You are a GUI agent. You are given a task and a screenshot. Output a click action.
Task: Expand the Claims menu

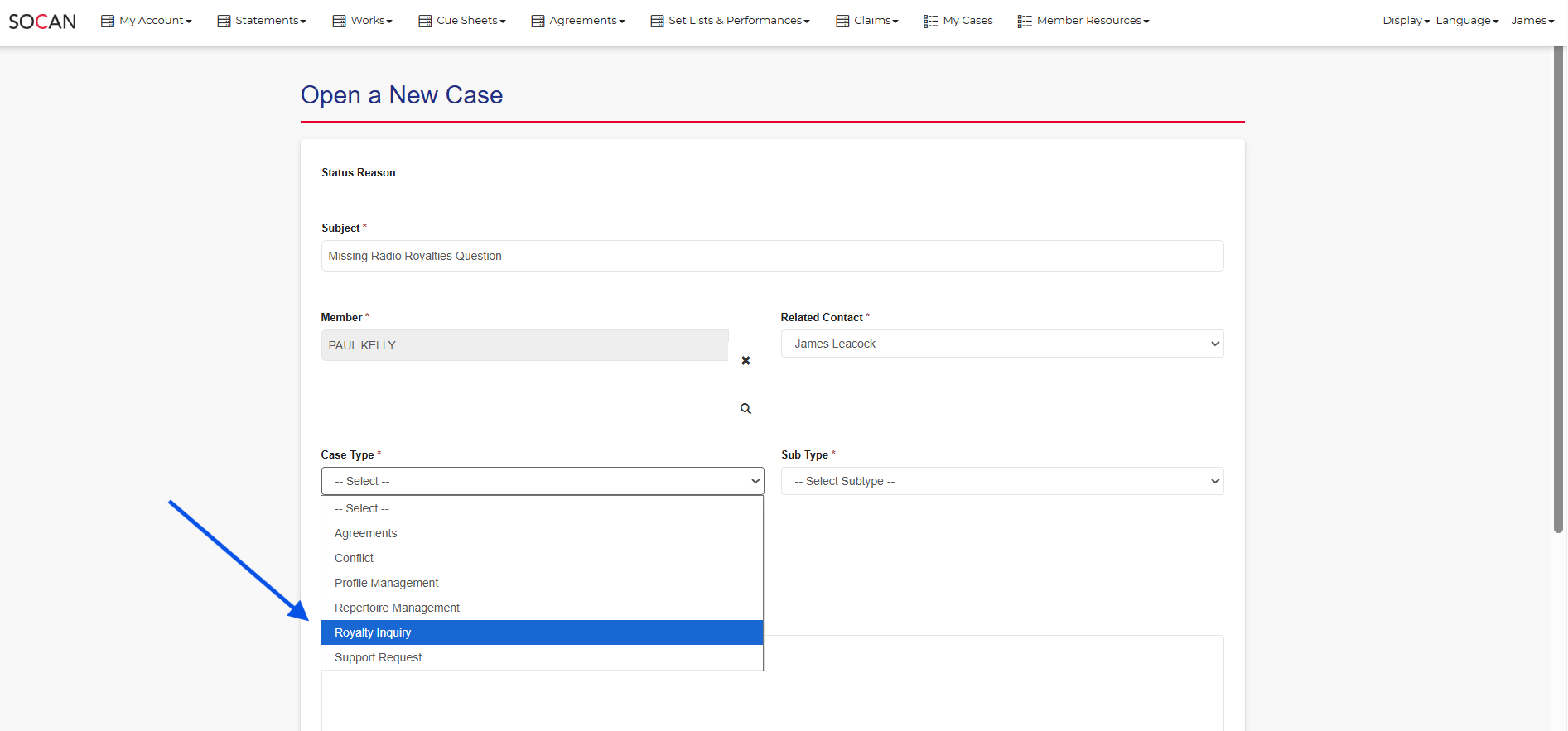(867, 21)
